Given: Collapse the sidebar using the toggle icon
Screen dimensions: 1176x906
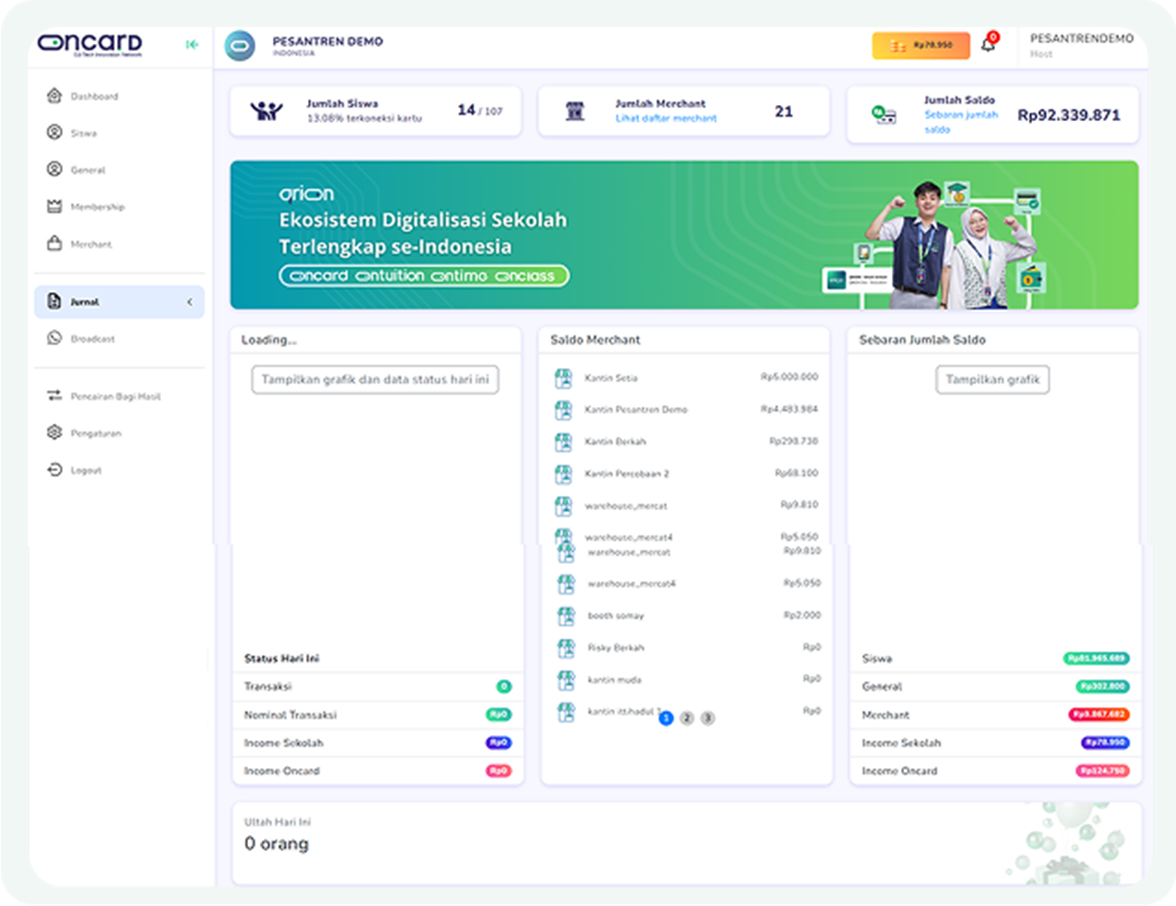Looking at the screenshot, I should tap(192, 45).
